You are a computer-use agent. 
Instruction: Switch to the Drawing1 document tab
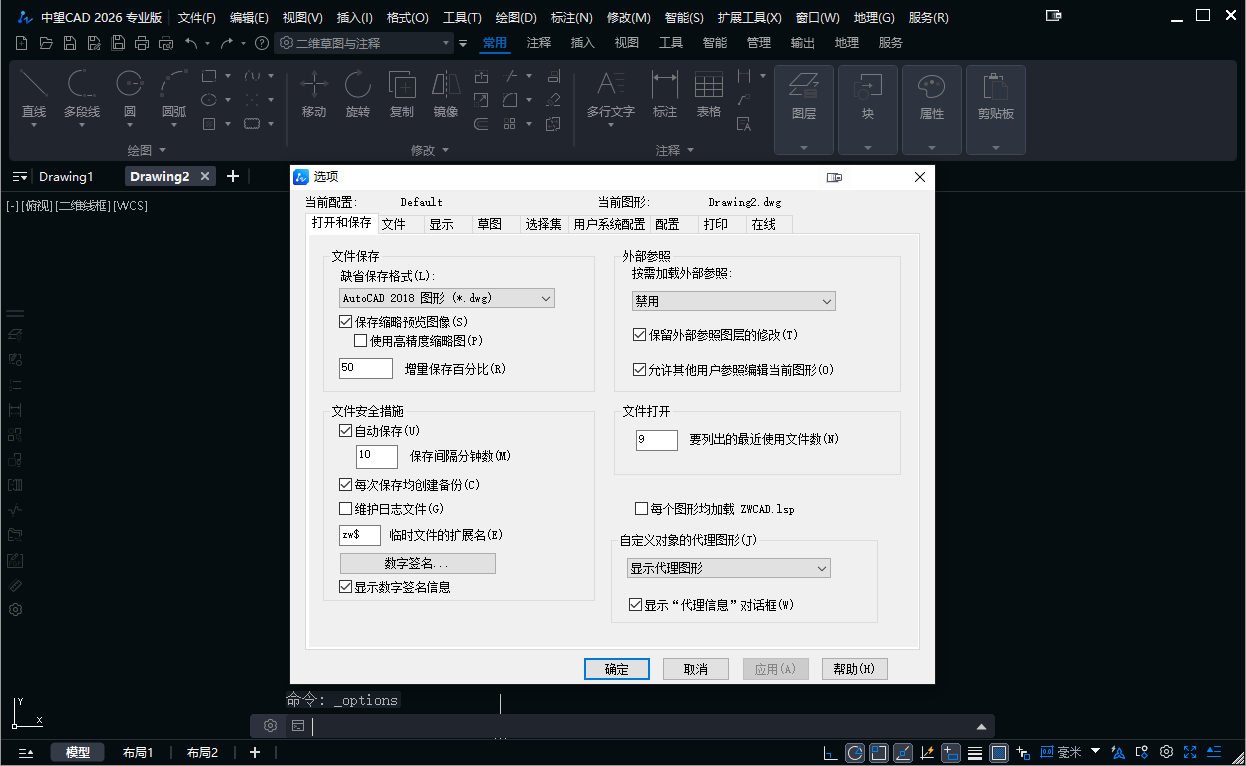pos(66,176)
